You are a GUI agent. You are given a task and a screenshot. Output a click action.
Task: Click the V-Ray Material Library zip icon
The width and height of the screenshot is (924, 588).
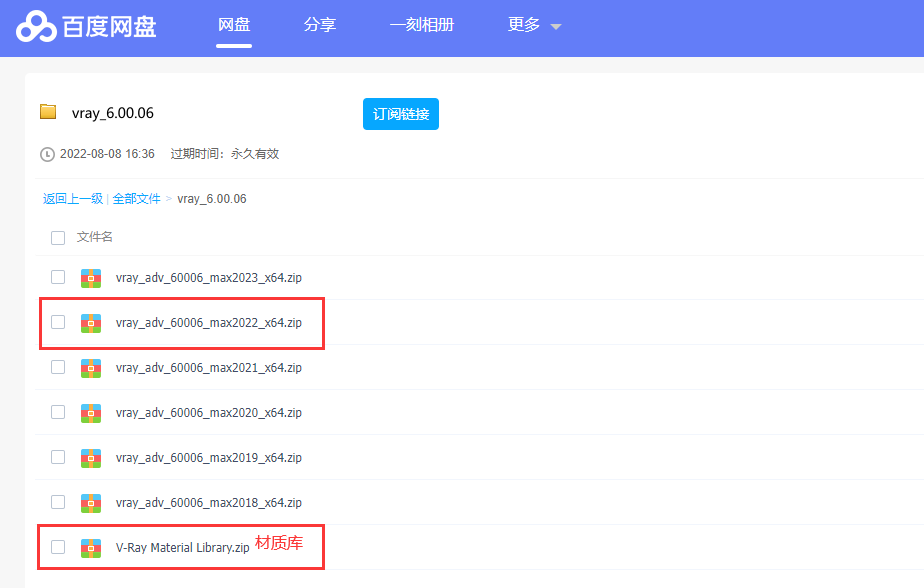click(x=91, y=547)
